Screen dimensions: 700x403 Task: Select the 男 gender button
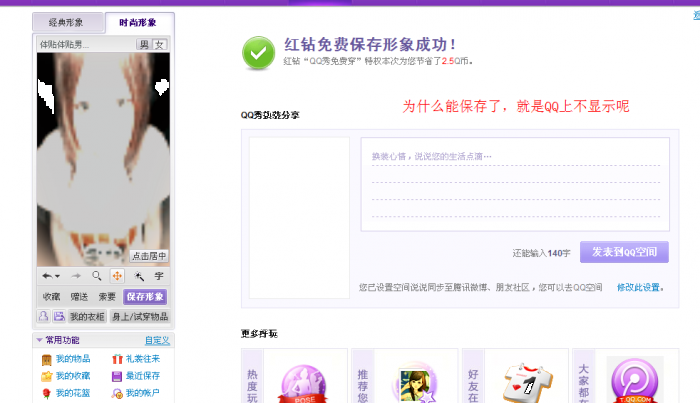click(x=144, y=44)
